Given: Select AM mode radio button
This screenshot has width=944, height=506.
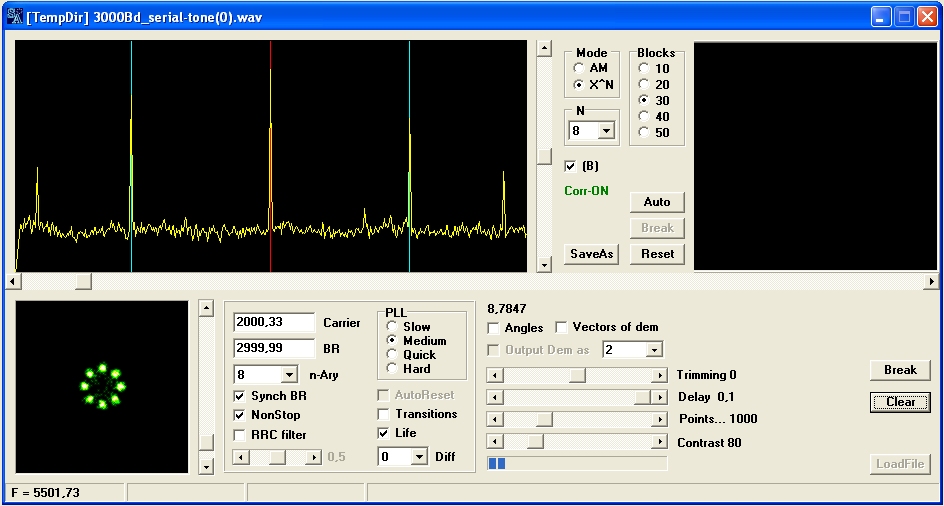Looking at the screenshot, I should tap(579, 68).
